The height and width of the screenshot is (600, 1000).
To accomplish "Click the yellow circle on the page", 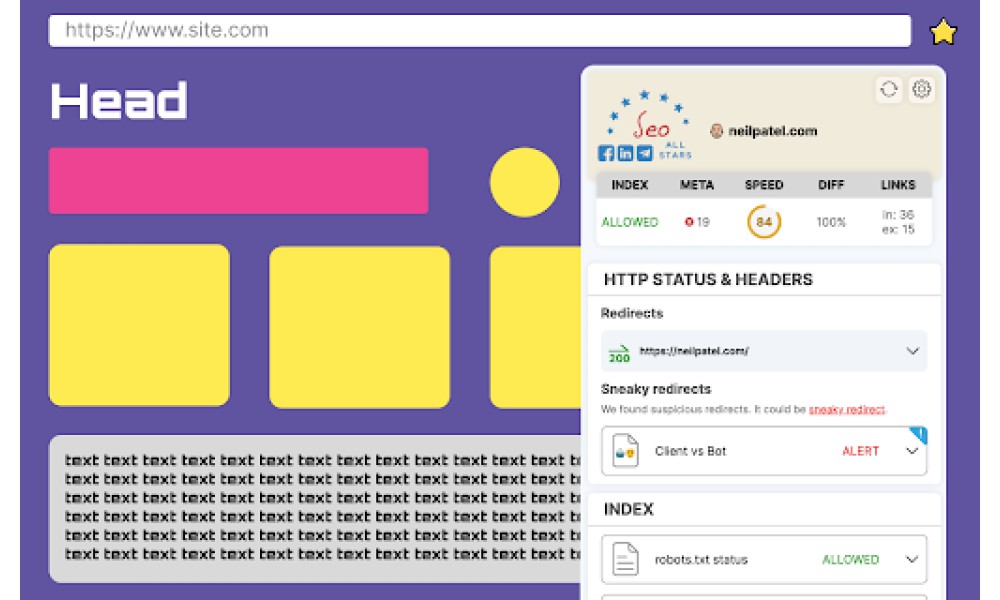I will pyautogui.click(x=524, y=182).
